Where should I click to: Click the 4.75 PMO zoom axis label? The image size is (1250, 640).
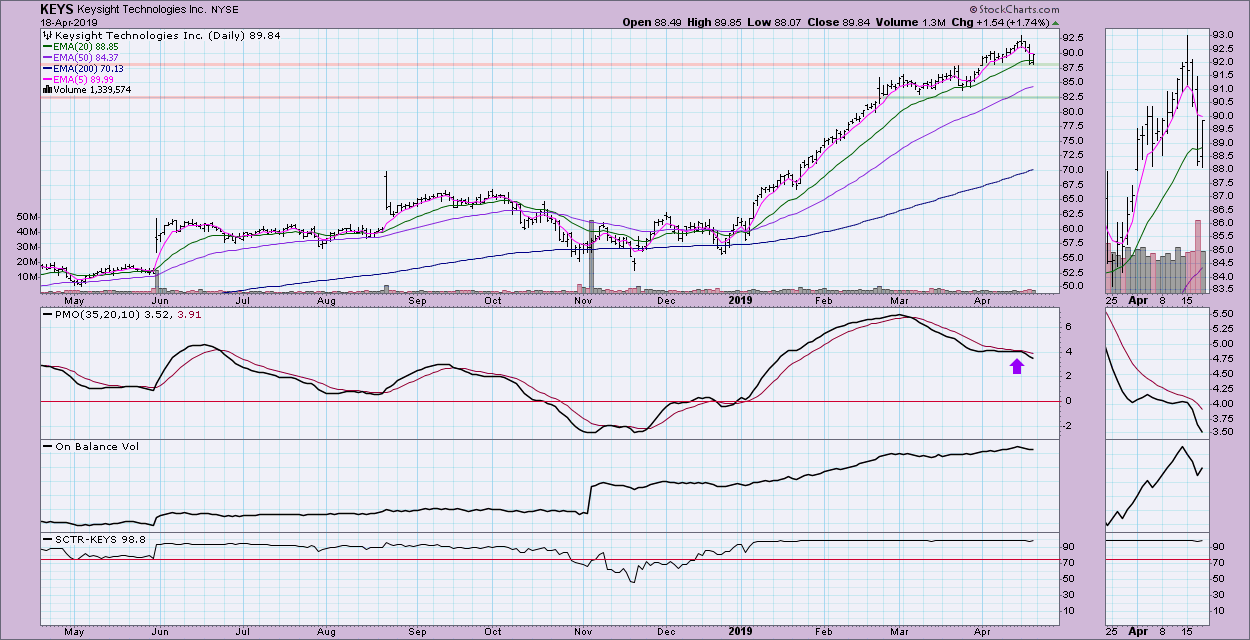[1223, 359]
